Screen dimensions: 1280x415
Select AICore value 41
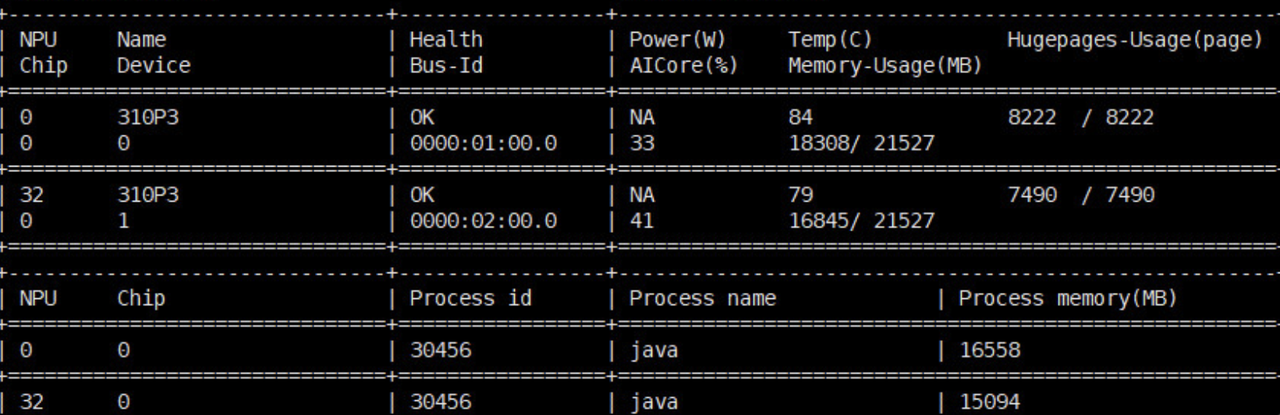(641, 220)
